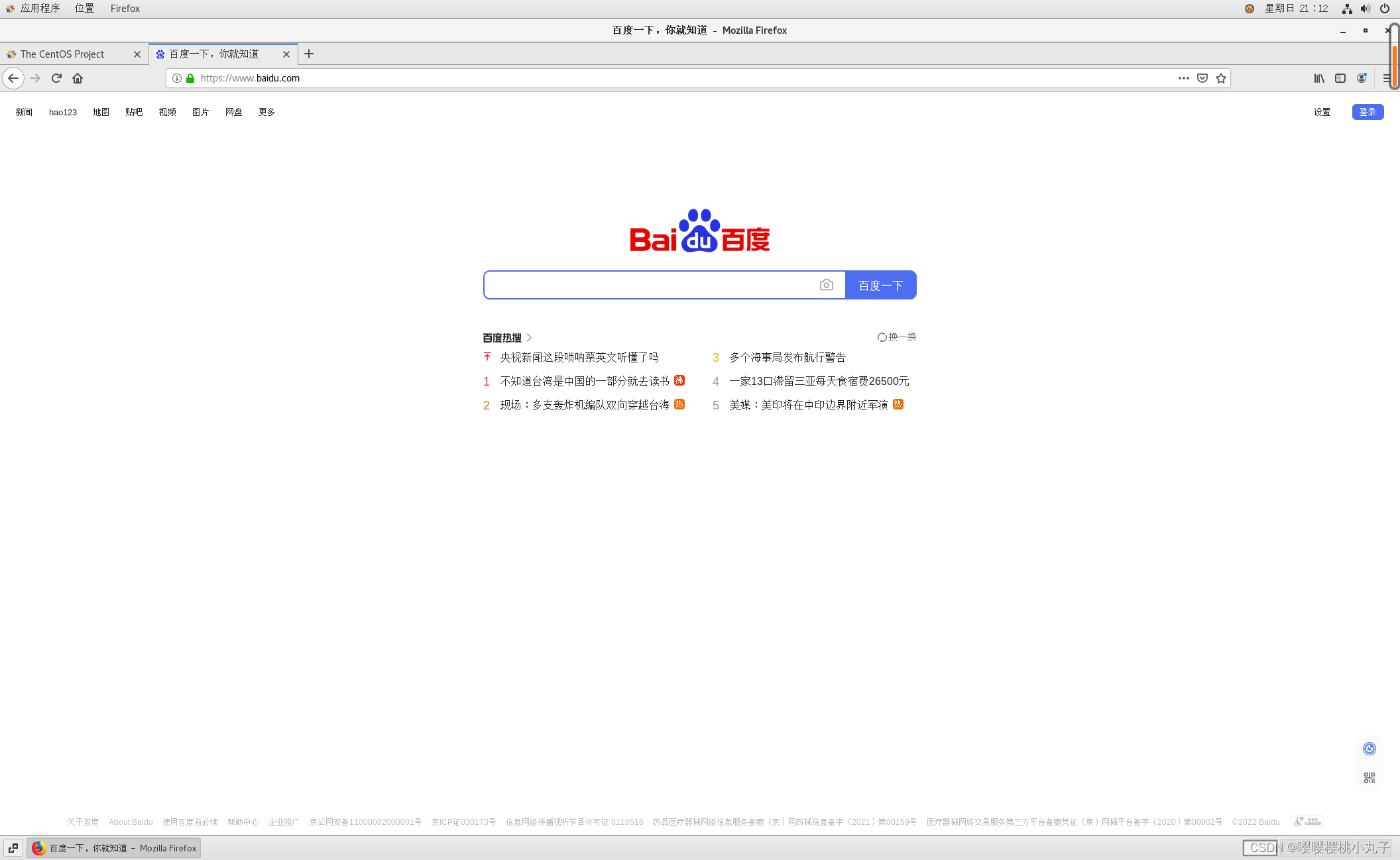Open the 设置 settings dropdown

click(1322, 112)
